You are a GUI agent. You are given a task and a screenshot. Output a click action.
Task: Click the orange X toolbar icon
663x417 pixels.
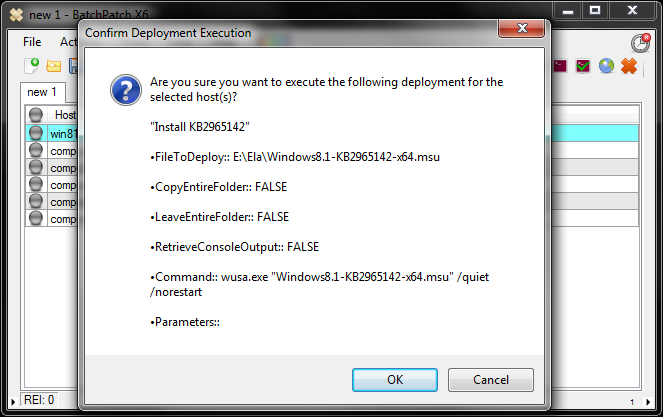[x=629, y=66]
